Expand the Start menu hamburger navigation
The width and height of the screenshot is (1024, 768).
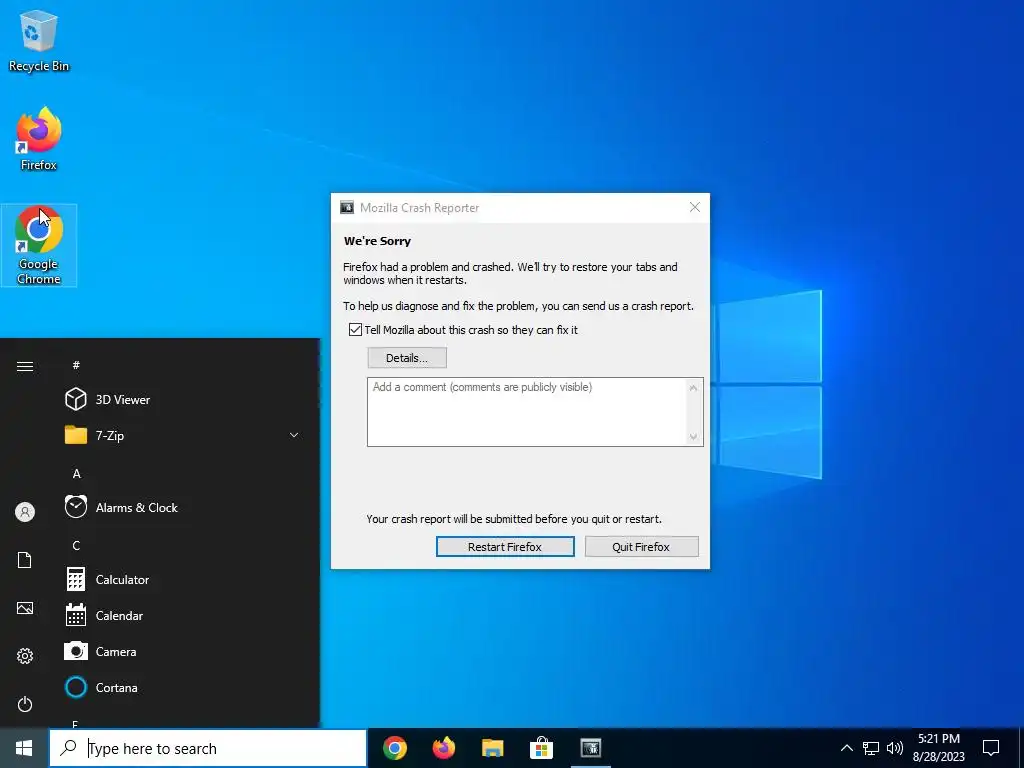25,366
